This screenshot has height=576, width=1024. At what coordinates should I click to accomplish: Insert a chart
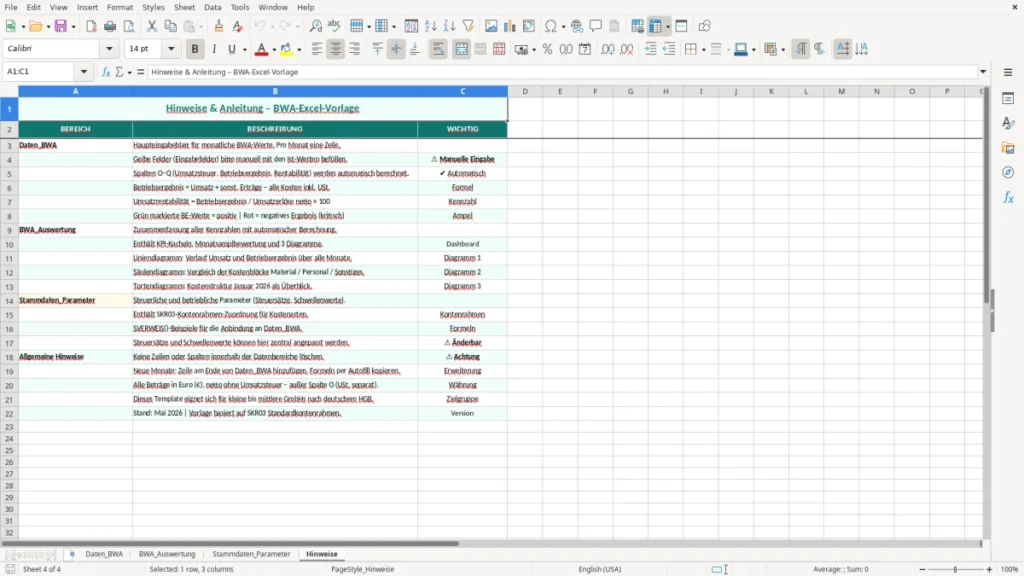510,26
